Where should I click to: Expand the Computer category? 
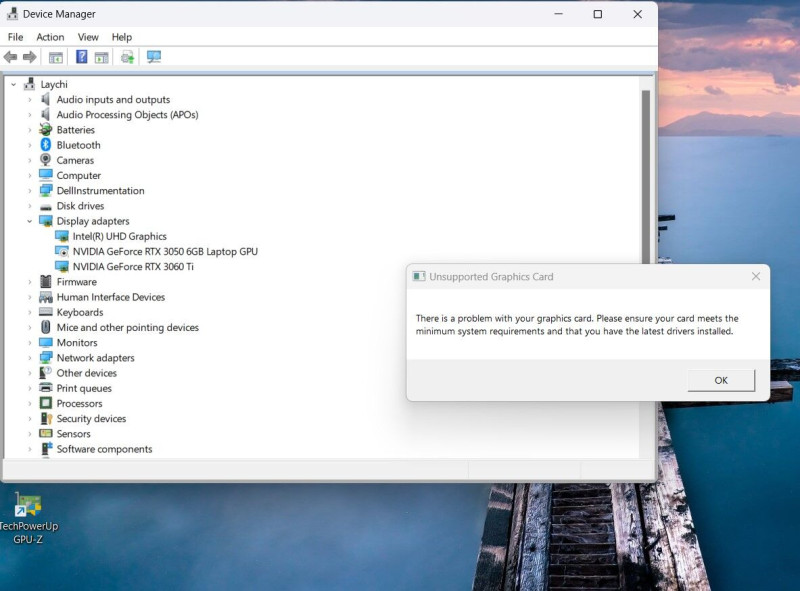point(30,176)
